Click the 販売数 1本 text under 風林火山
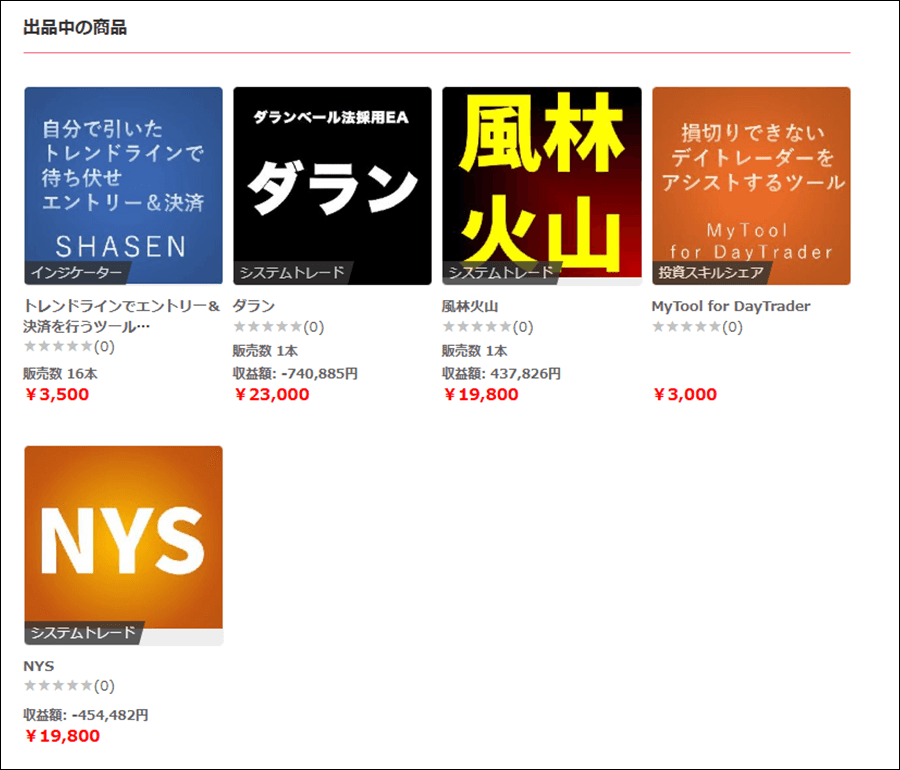 coord(474,351)
